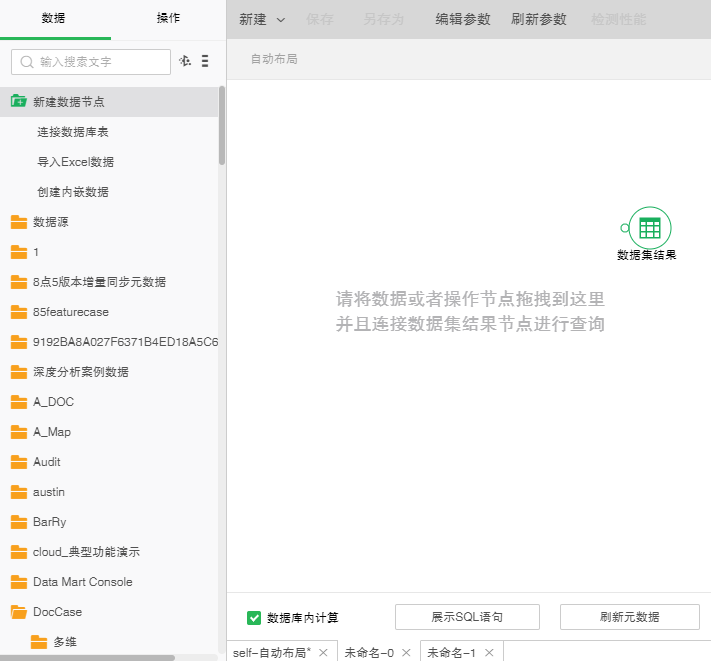Click the austin folder icon
This screenshot has width=711, height=661.
coord(19,491)
